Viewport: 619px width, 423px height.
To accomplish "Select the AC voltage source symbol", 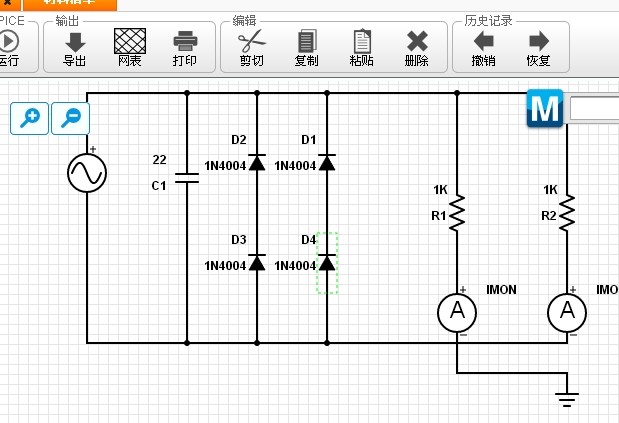I will tap(87, 173).
